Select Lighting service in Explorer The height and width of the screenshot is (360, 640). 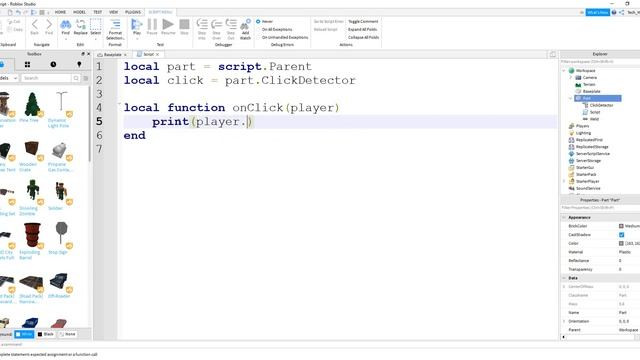click(x=583, y=133)
